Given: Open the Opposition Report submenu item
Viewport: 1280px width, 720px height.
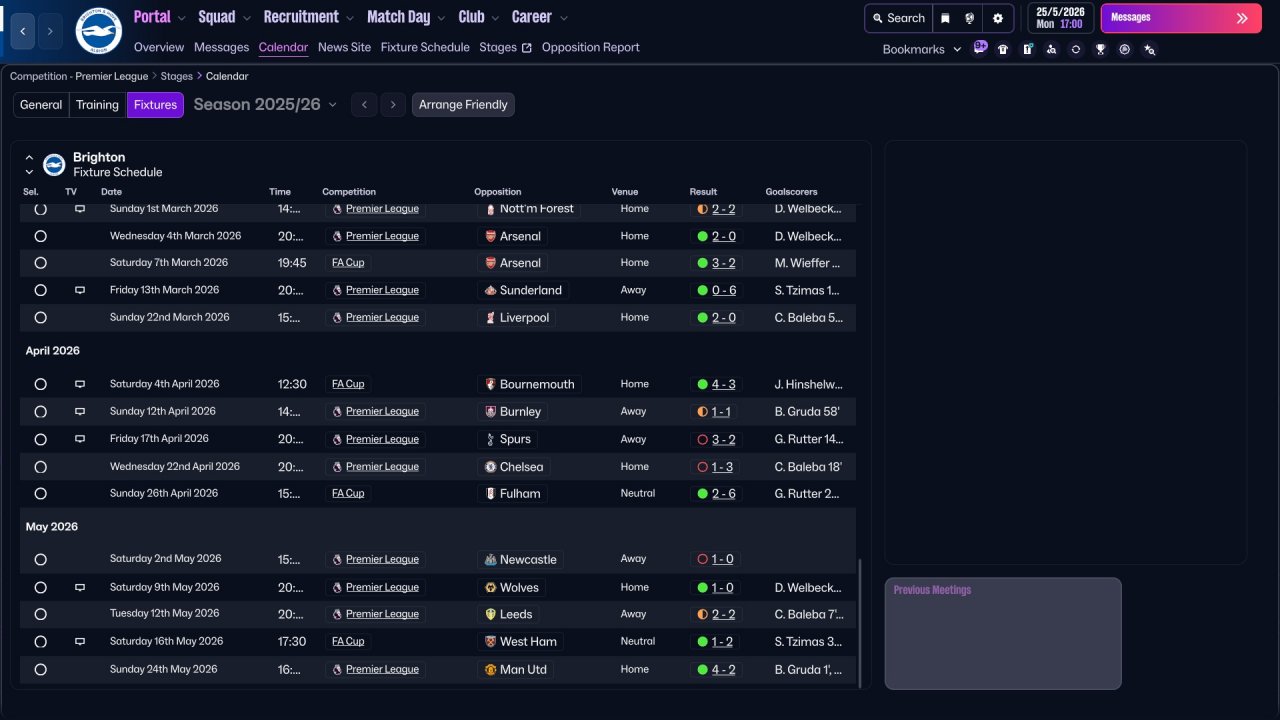Looking at the screenshot, I should pyautogui.click(x=590, y=47).
